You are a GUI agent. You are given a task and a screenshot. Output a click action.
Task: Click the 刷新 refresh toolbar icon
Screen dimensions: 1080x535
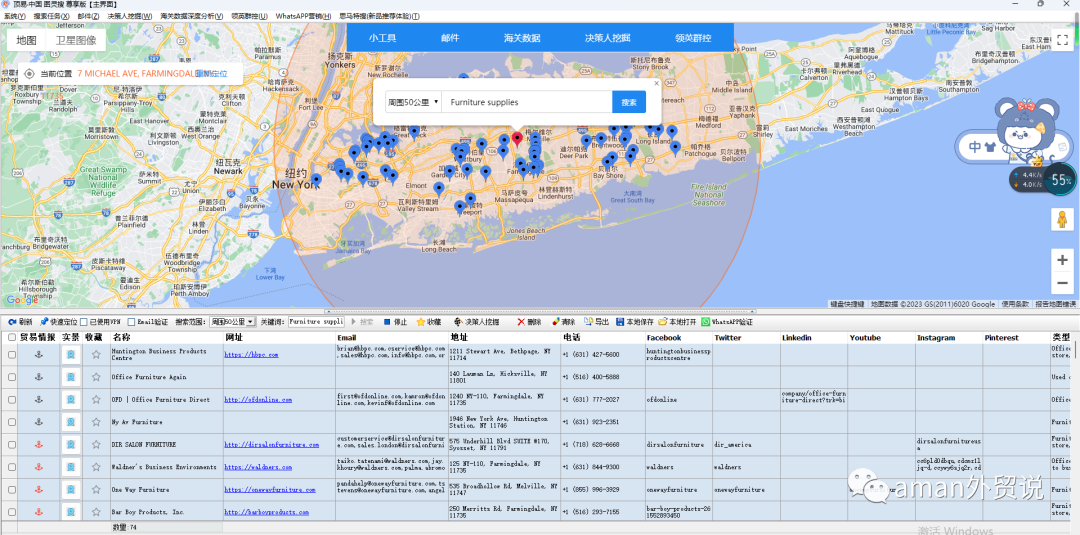click(x=12, y=322)
